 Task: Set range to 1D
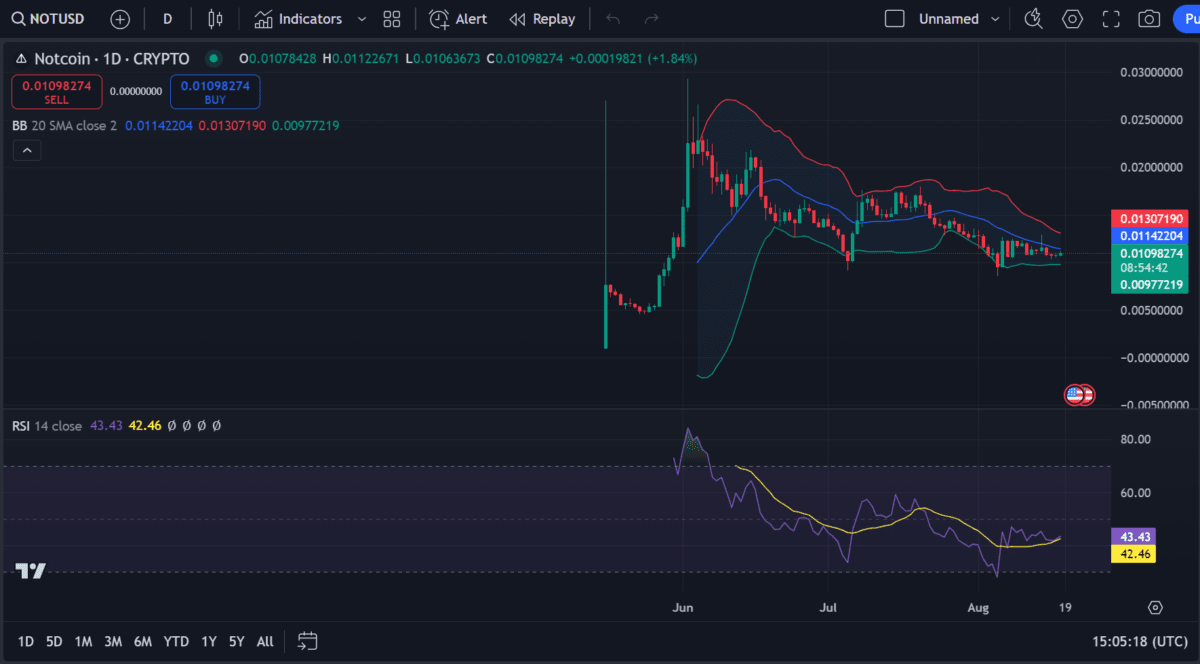coord(26,641)
